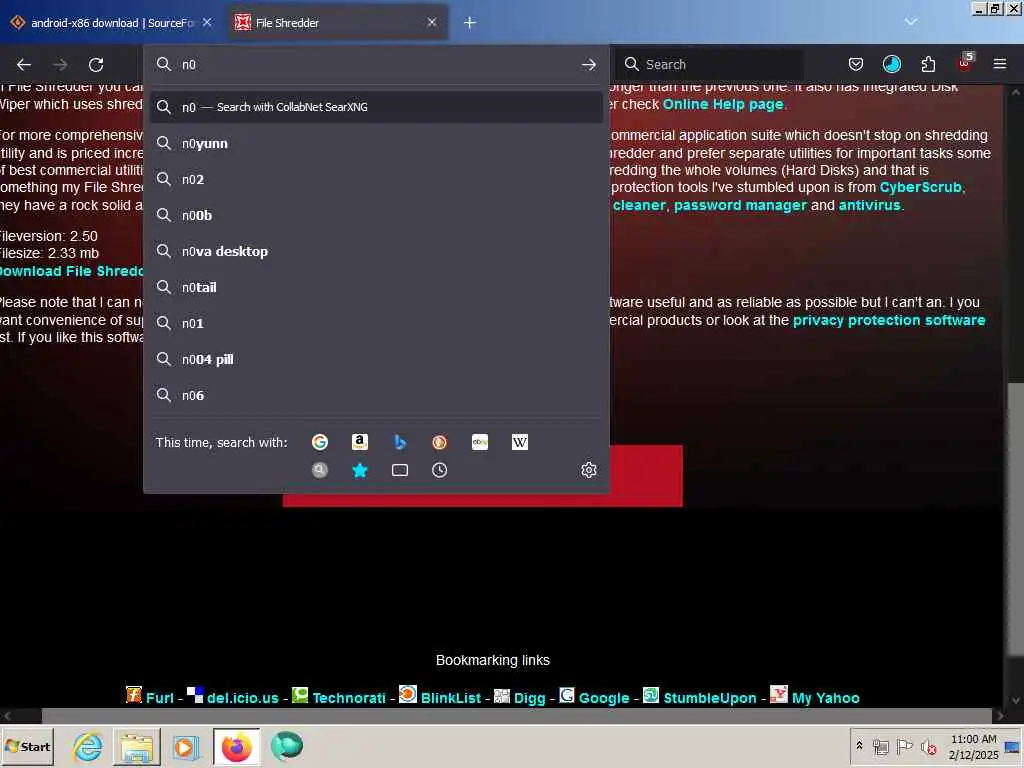The image size is (1024, 768).
Task: Click the Download File Shredder link
Action: click(x=71, y=271)
